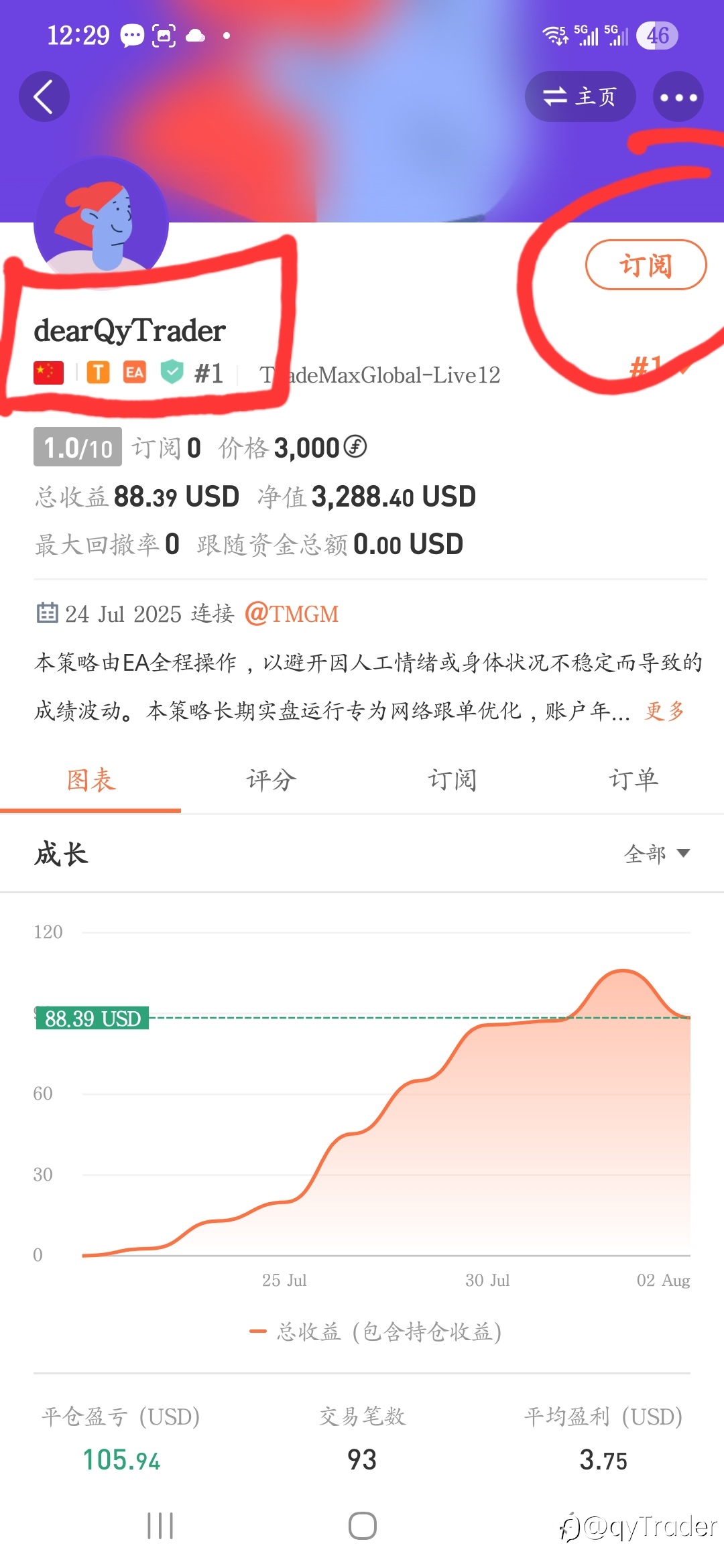The image size is (724, 1568).
Task: Select the 图表 chart tab
Action: [x=90, y=780]
